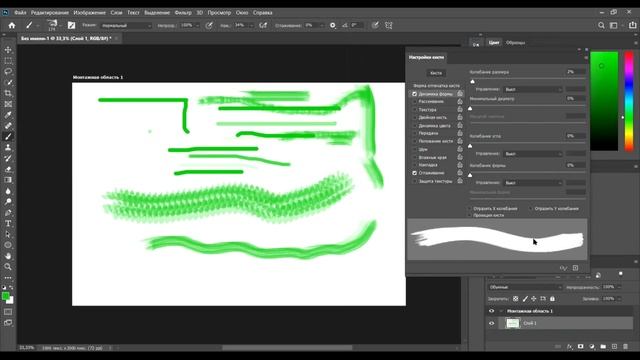The width and height of the screenshot is (640, 360).
Task: Open the brush mode dropdown in options bar
Action: [x=126, y=25]
